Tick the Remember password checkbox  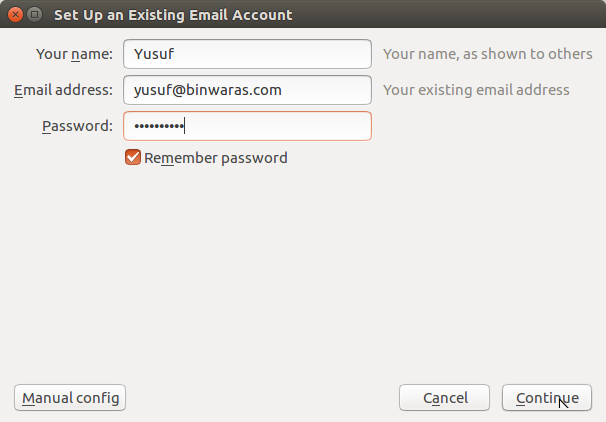click(x=133, y=158)
